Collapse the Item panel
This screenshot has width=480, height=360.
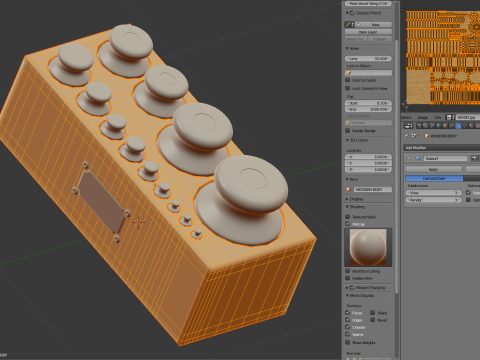tap(347, 179)
